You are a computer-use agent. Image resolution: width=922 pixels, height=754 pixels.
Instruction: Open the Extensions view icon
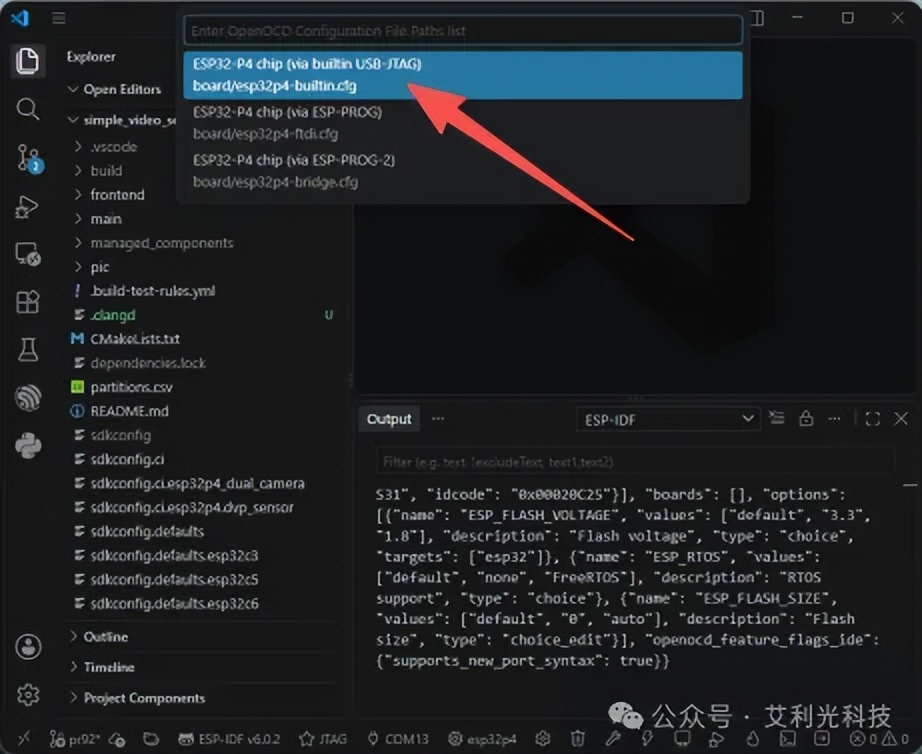[27, 302]
